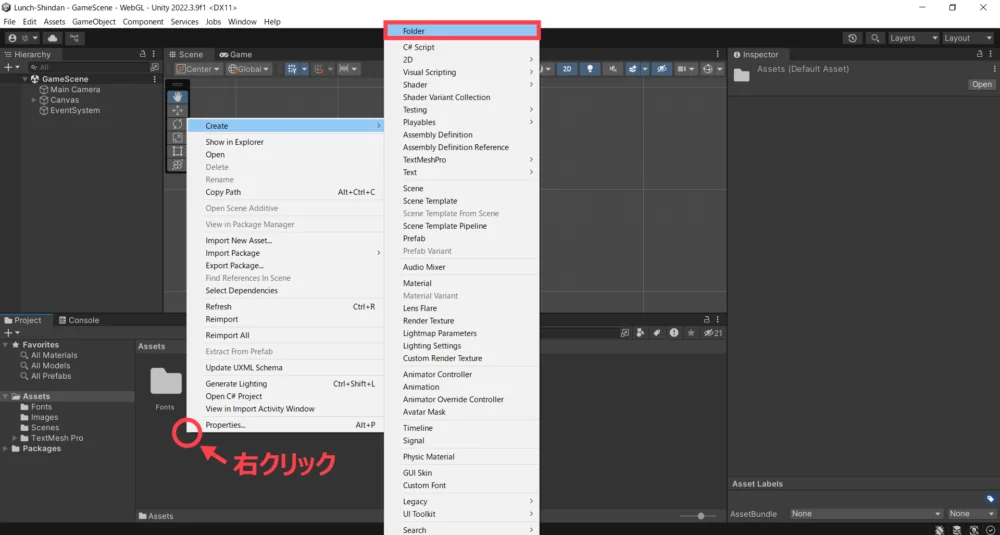This screenshot has height=535, width=1000.
Task: Open the GameObject menu in menu bar
Action: (x=94, y=22)
